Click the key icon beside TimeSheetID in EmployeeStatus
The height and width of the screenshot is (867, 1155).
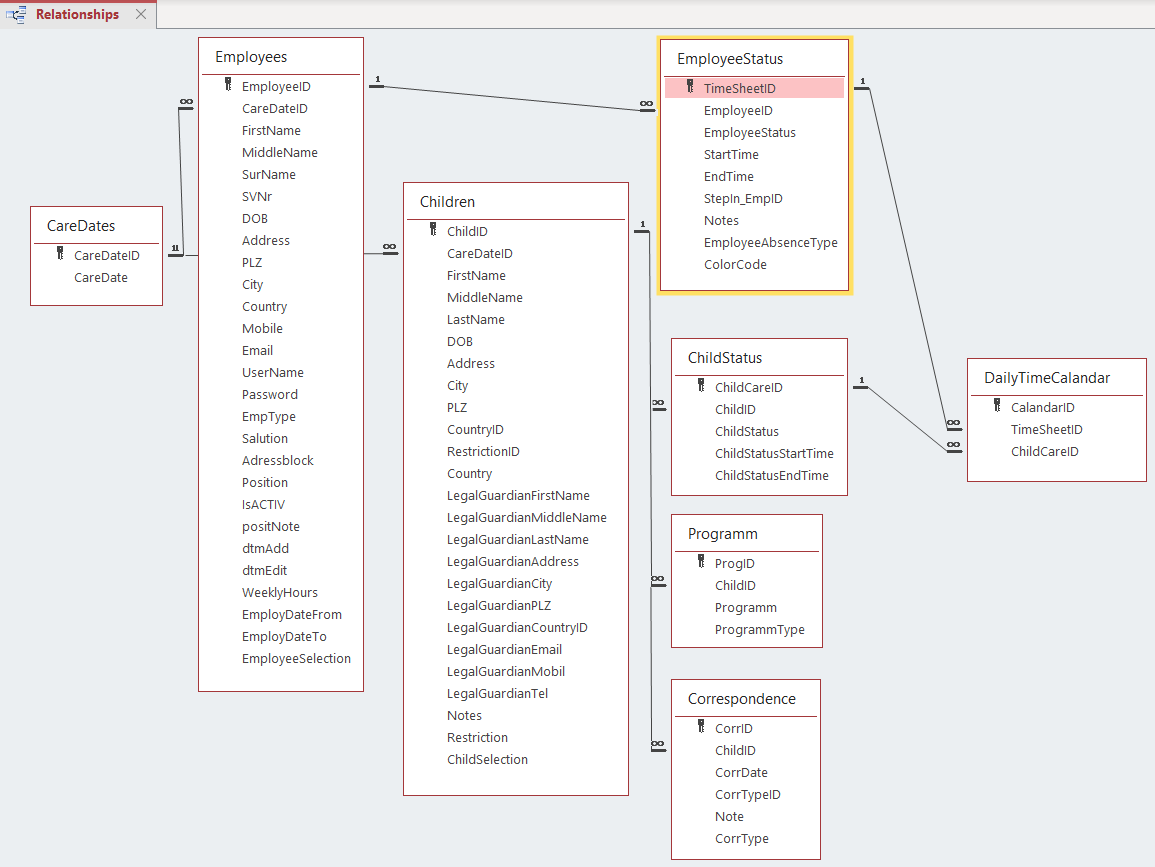pos(690,87)
